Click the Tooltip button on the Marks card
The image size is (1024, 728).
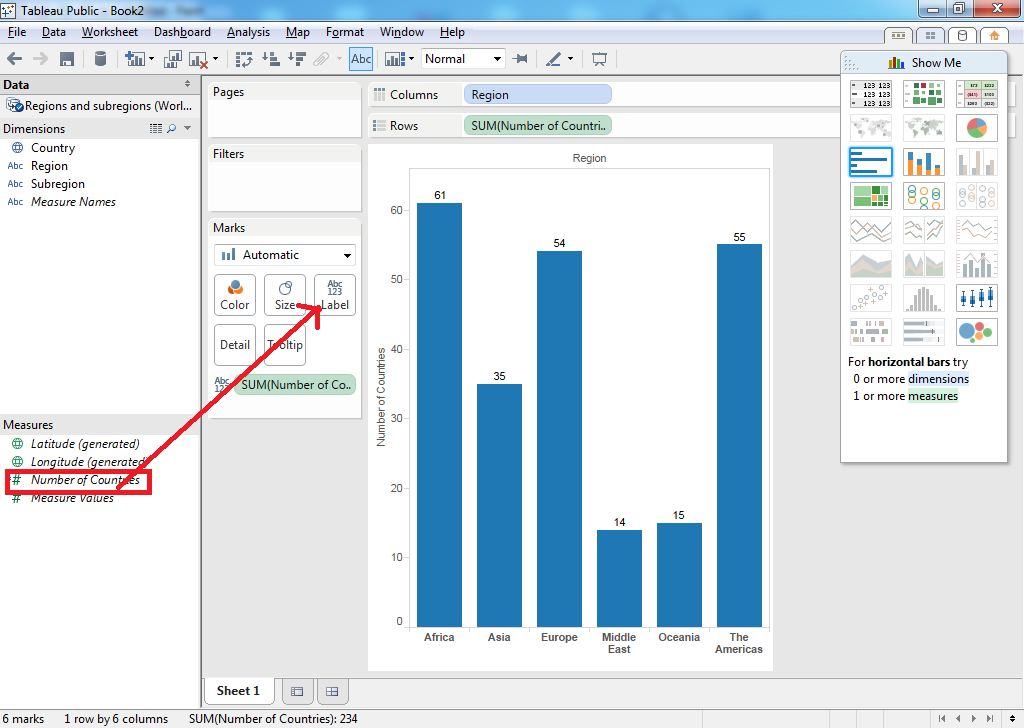pyautogui.click(x=285, y=344)
